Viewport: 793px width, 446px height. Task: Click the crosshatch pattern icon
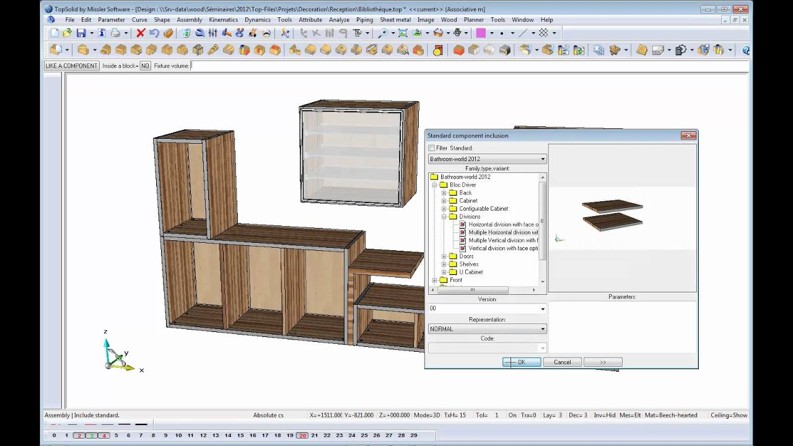click(x=543, y=33)
